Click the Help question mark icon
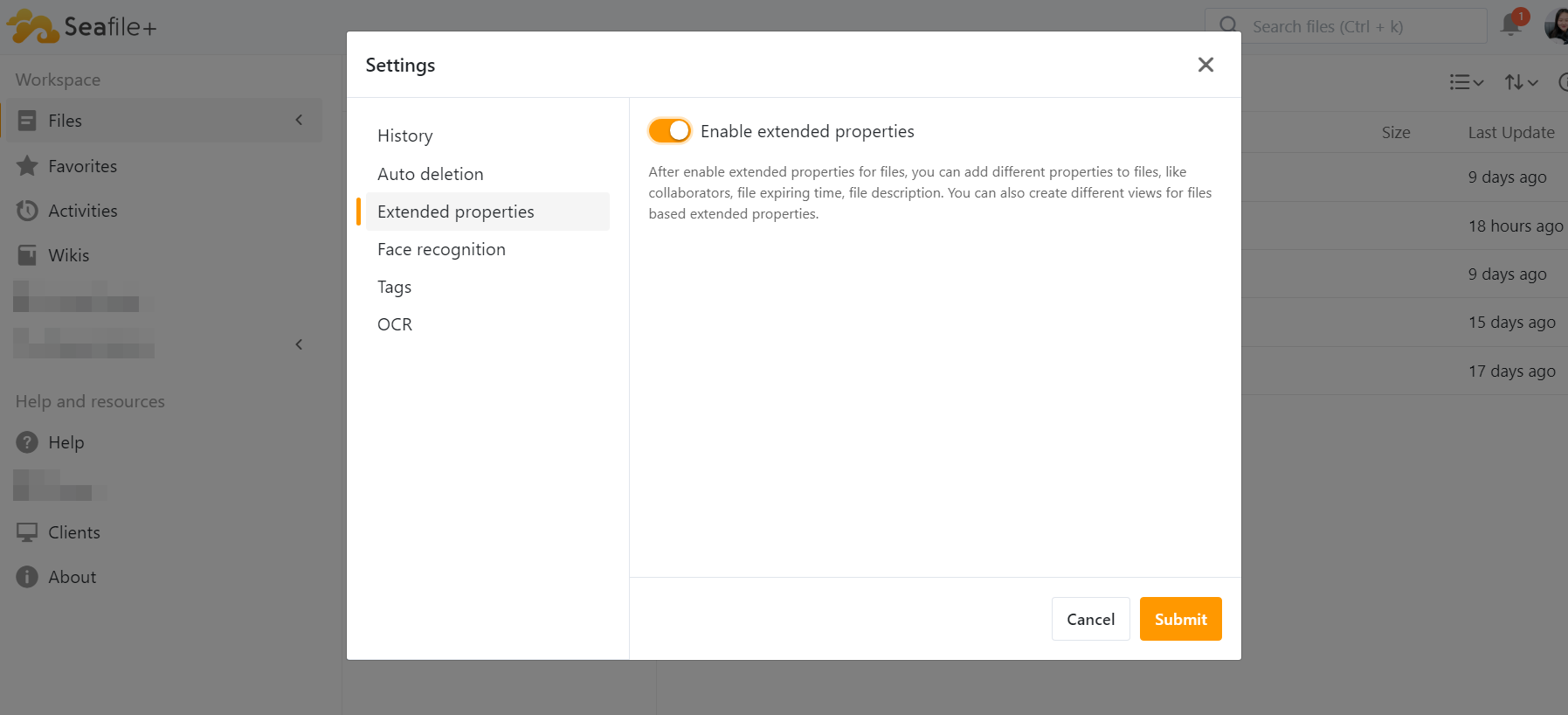The height and width of the screenshot is (715, 1568). [27, 442]
